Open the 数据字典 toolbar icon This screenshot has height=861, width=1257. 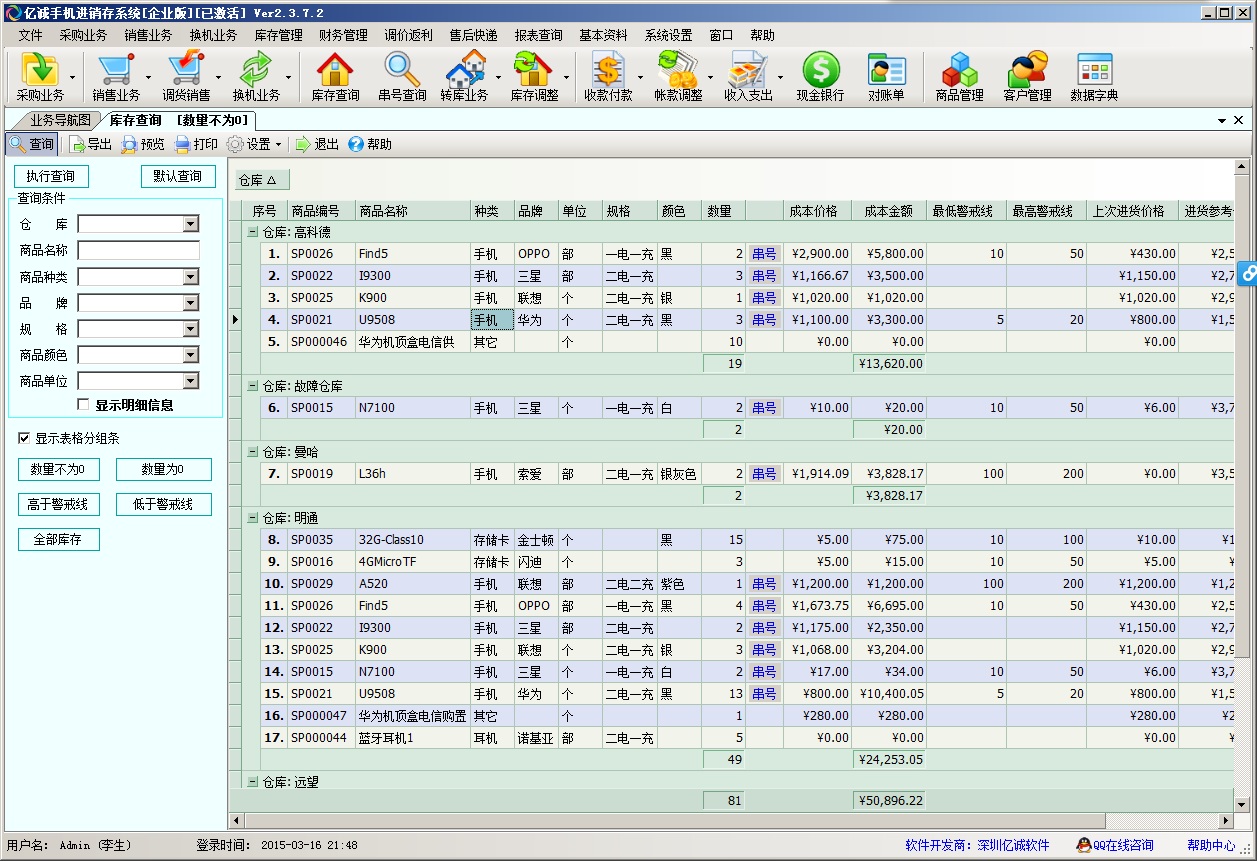pyautogui.click(x=1094, y=77)
